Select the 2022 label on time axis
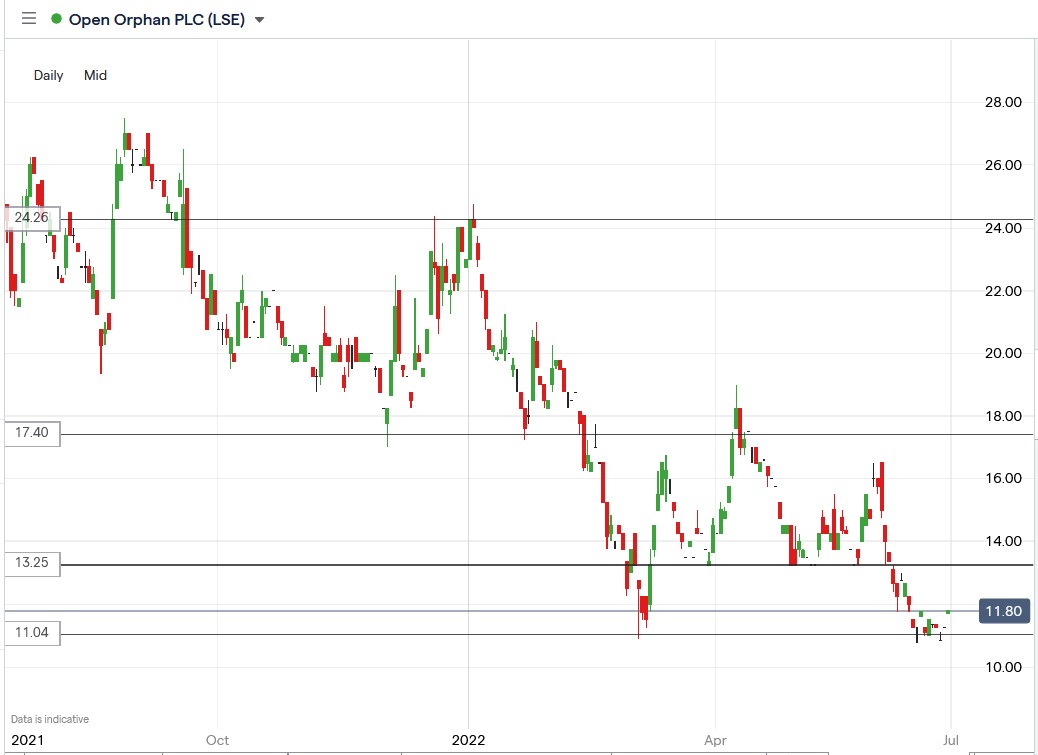The width and height of the screenshot is (1038, 755). pyautogui.click(x=469, y=741)
